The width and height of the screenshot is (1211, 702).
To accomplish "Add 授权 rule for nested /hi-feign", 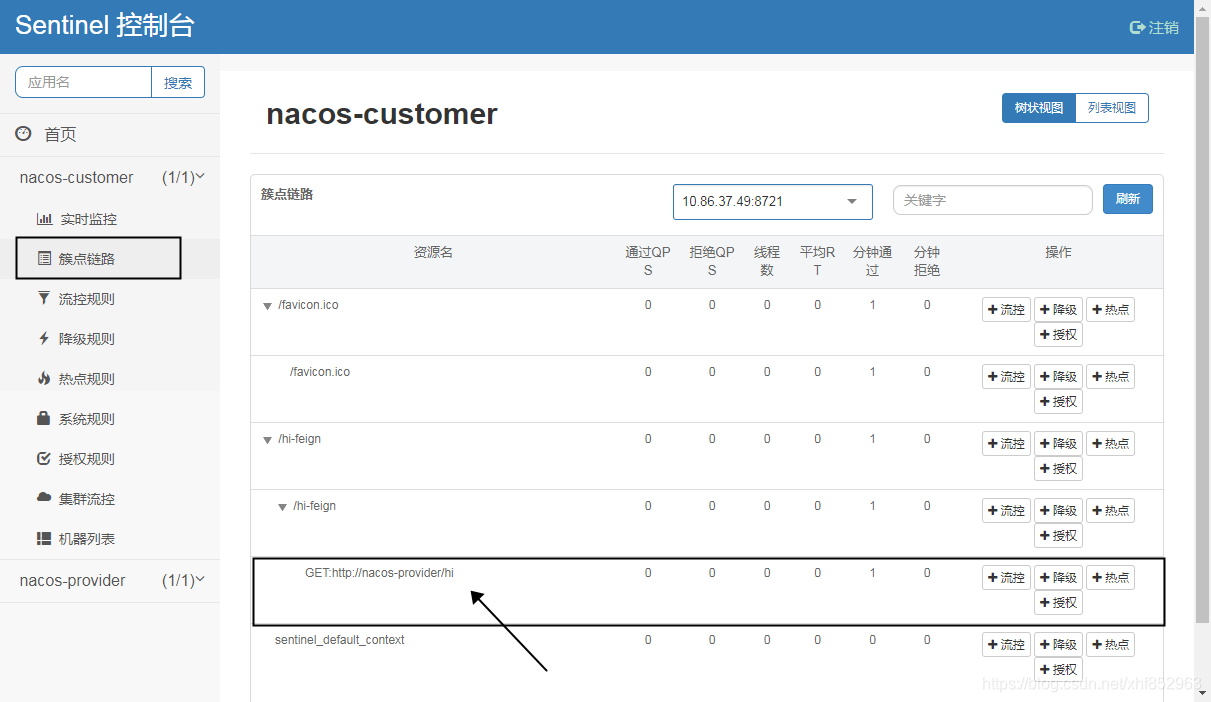I will [1058, 536].
